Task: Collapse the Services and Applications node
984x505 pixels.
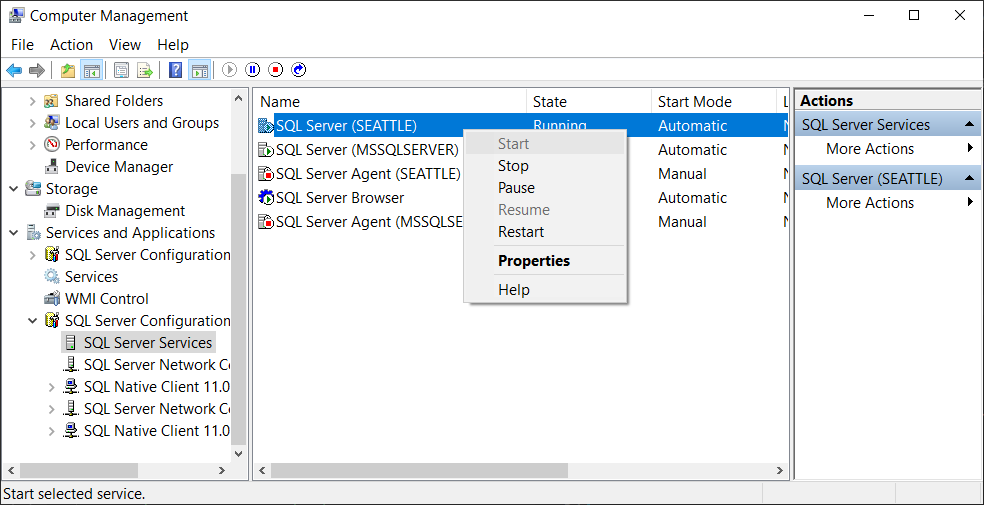Action: [x=14, y=233]
